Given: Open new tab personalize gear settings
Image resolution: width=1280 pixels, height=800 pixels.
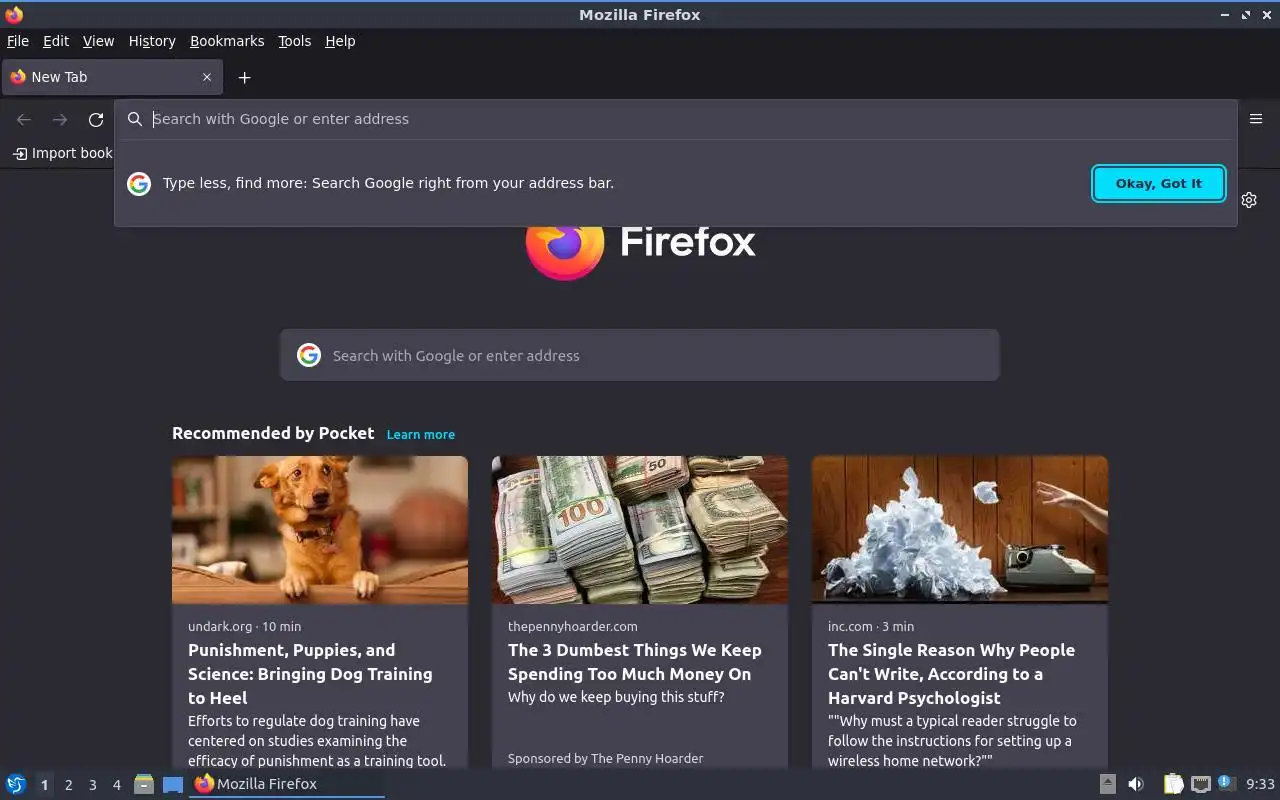Looking at the screenshot, I should 1249,200.
